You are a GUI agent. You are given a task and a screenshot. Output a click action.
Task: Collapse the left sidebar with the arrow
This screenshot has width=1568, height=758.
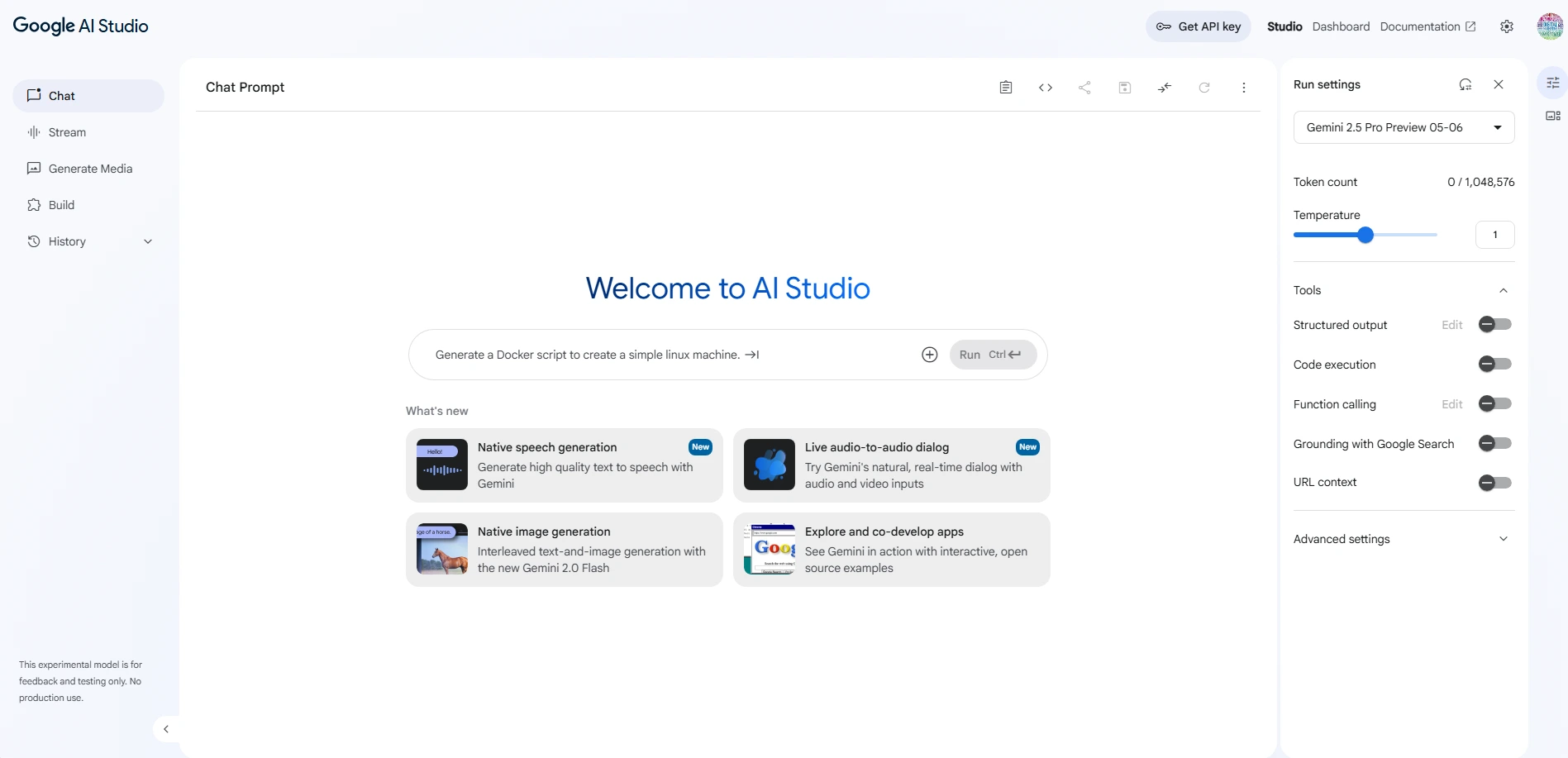pos(166,729)
